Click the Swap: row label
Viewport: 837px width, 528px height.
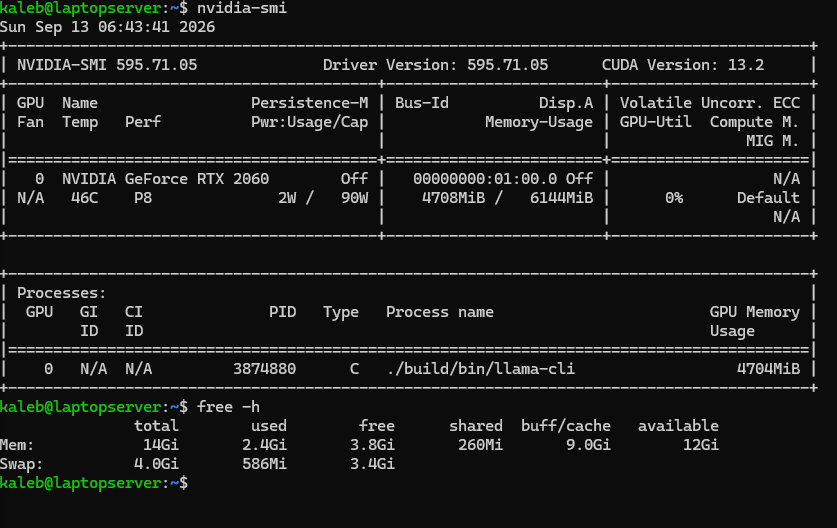coord(21,464)
